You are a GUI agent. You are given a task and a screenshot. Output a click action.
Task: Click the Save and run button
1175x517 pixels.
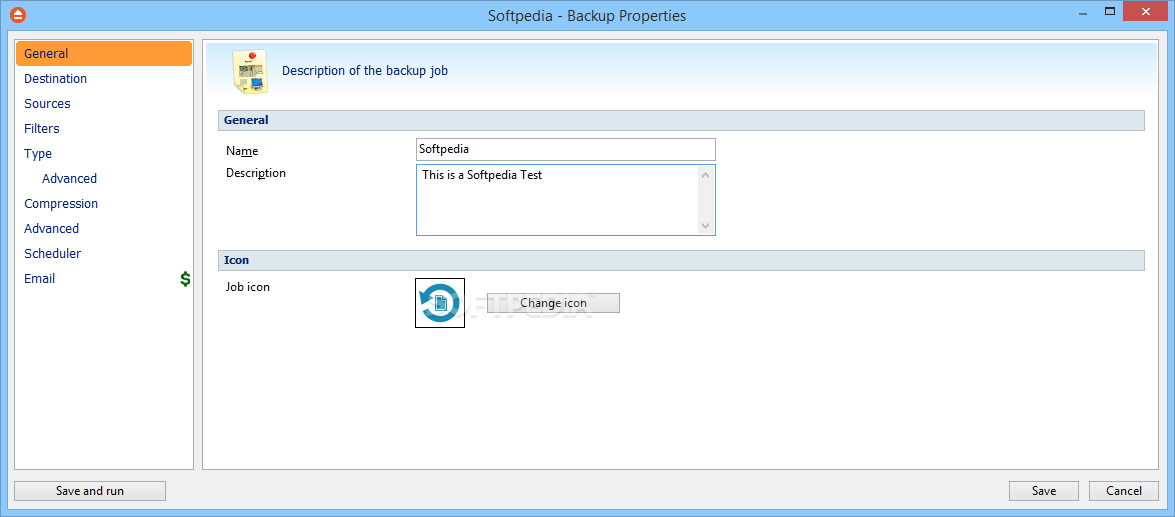(90, 491)
